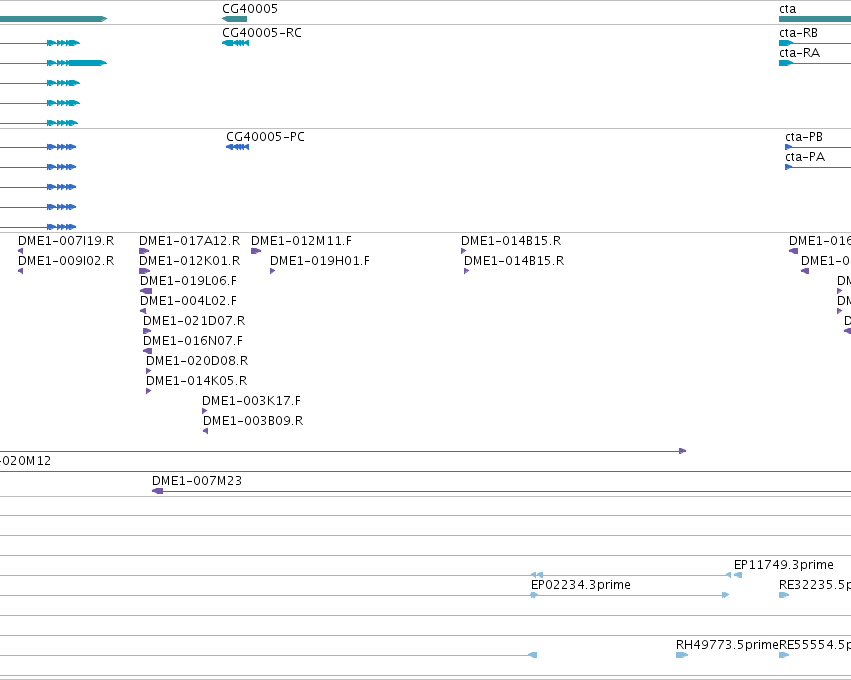
Task: Click the DME1-009I02.R label
Action: 66,260
